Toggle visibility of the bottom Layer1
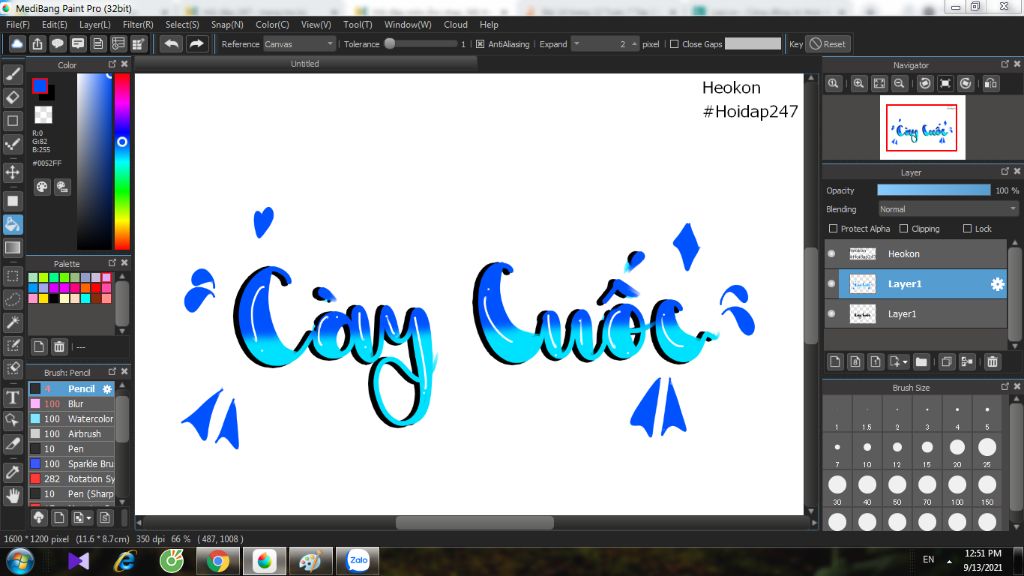Viewport: 1024px width, 576px height. (831, 313)
